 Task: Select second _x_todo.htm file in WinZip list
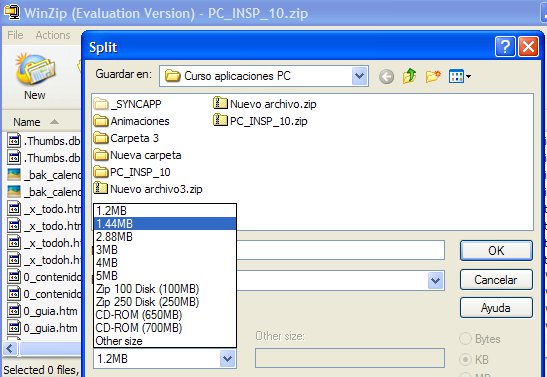click(x=44, y=226)
